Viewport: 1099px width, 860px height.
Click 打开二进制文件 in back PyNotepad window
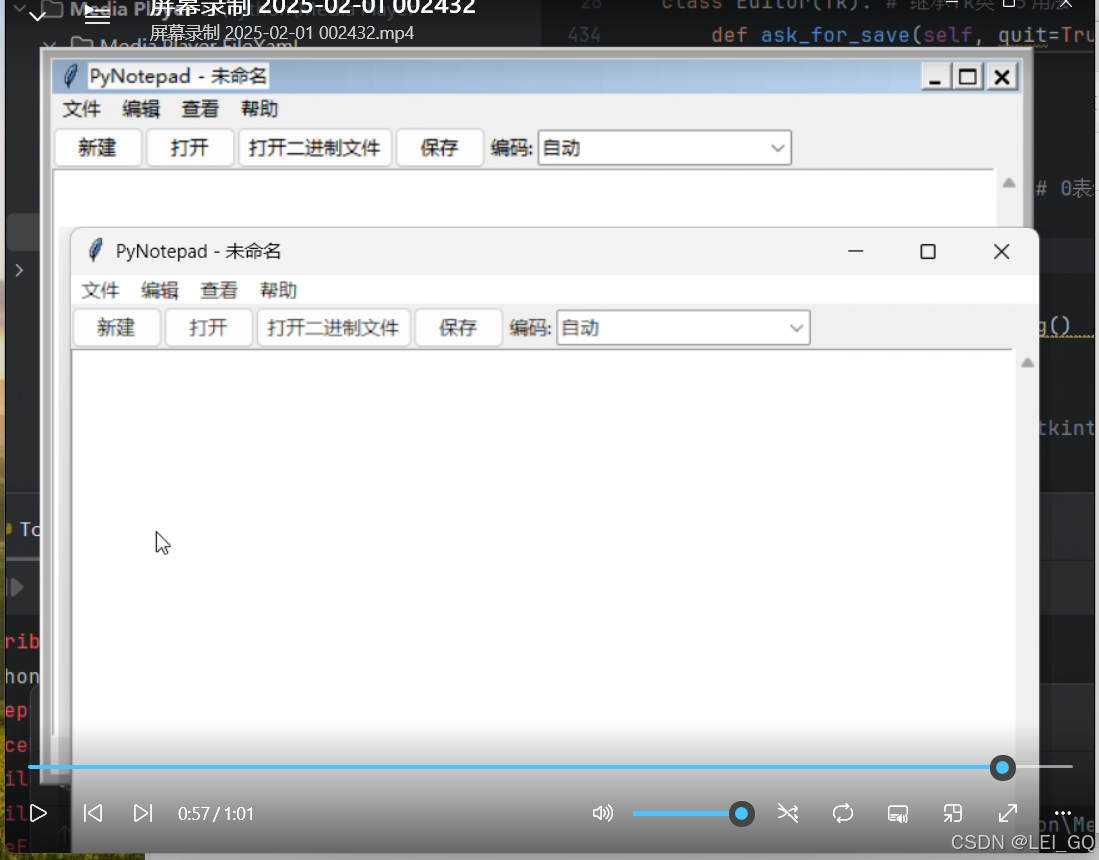click(315, 147)
